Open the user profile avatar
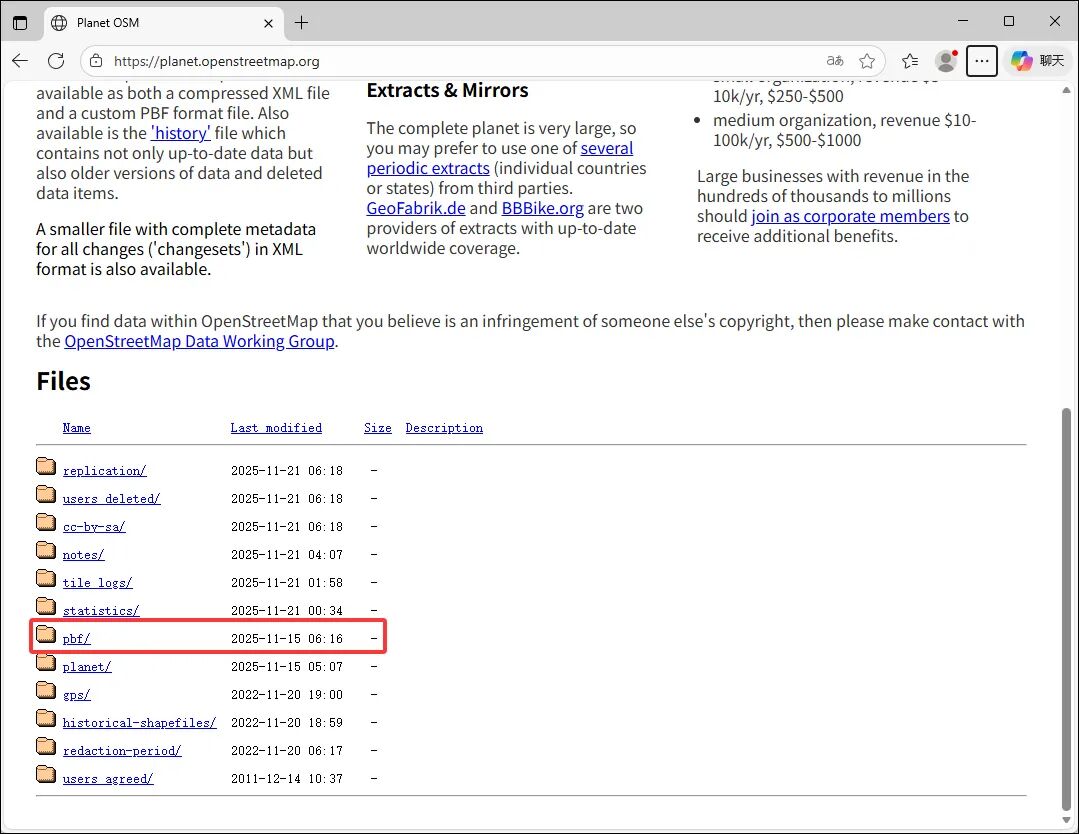This screenshot has height=834, width=1079. 946,61
